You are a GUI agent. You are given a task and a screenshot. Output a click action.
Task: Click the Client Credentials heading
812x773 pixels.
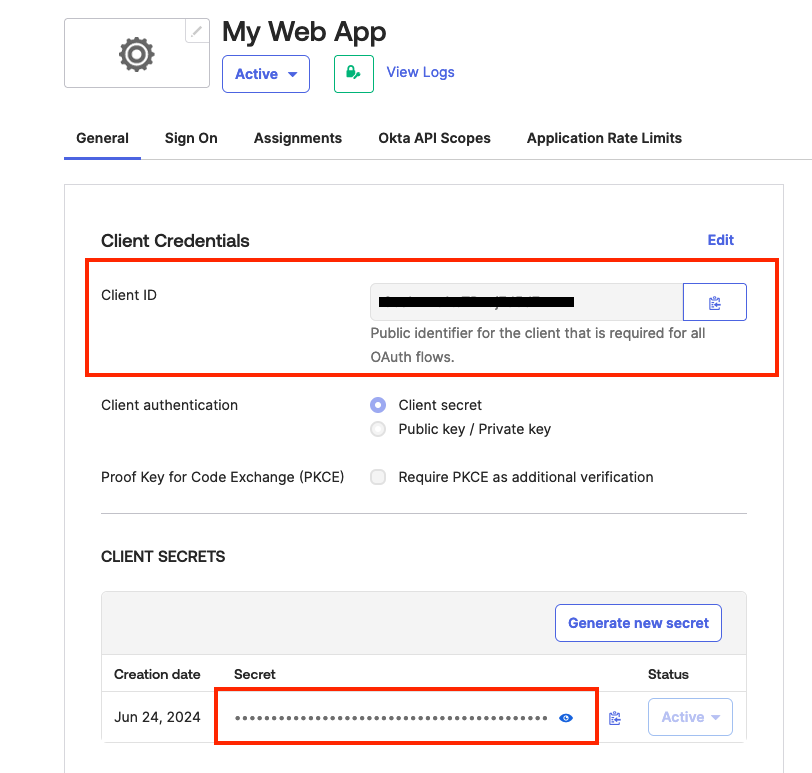(x=175, y=241)
